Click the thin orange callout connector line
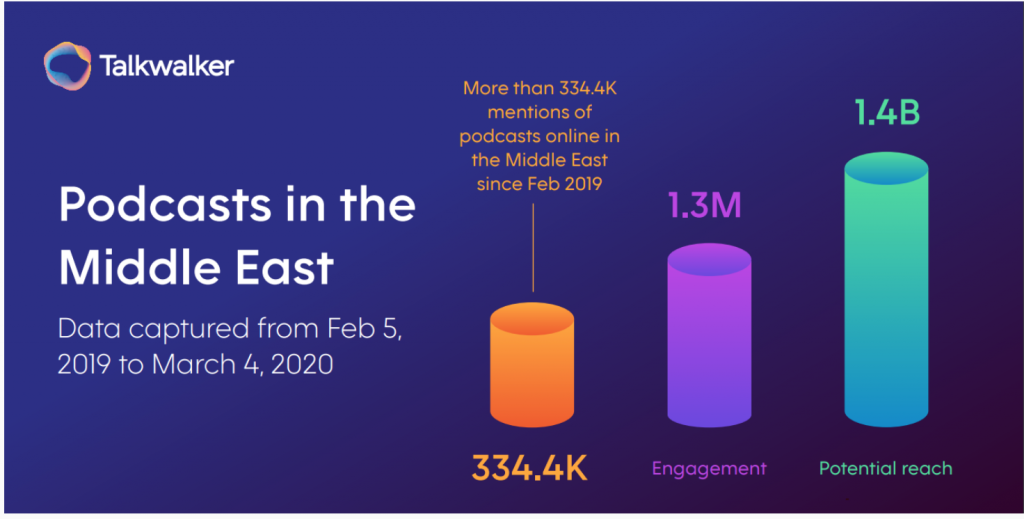 click(x=533, y=248)
